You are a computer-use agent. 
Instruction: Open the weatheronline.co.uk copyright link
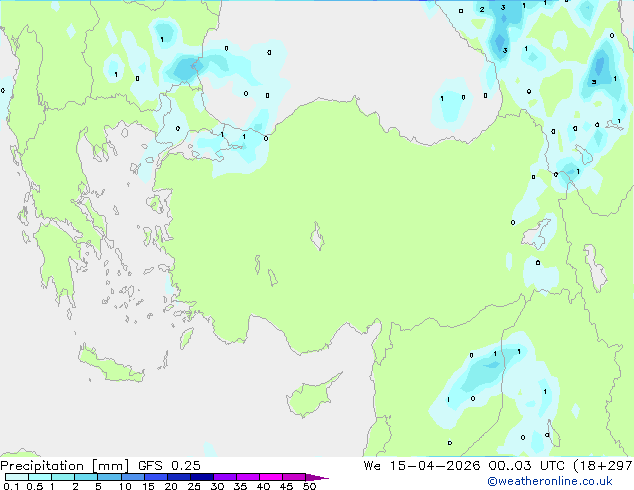(x=549, y=481)
